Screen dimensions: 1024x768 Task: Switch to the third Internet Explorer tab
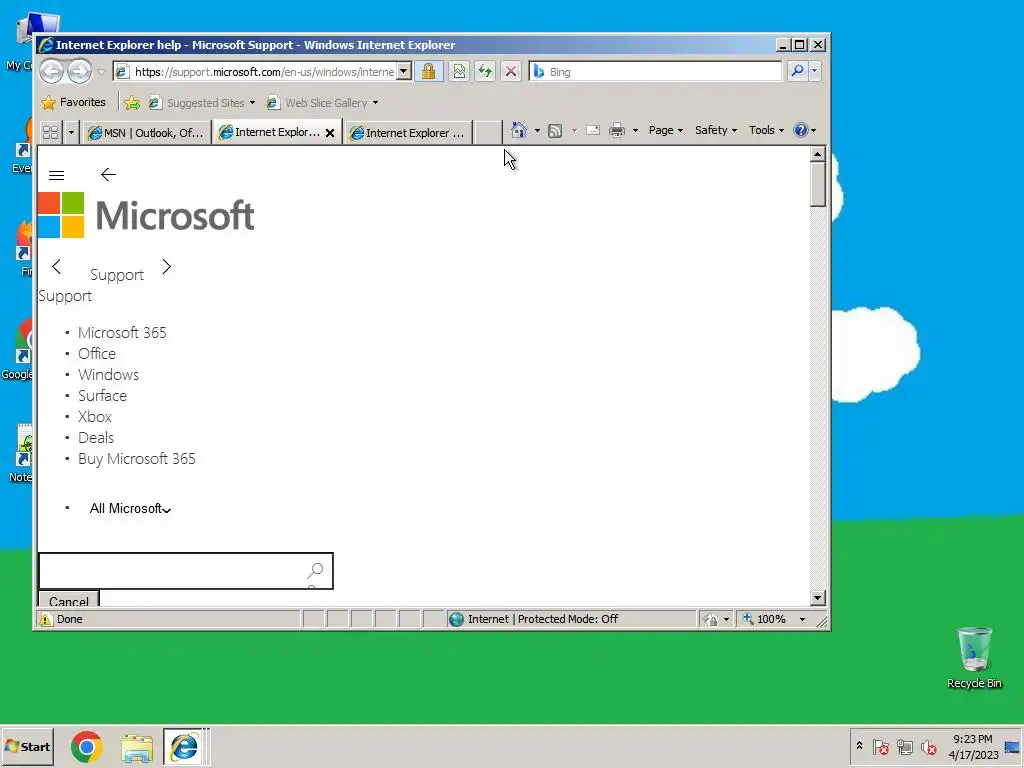[408, 133]
